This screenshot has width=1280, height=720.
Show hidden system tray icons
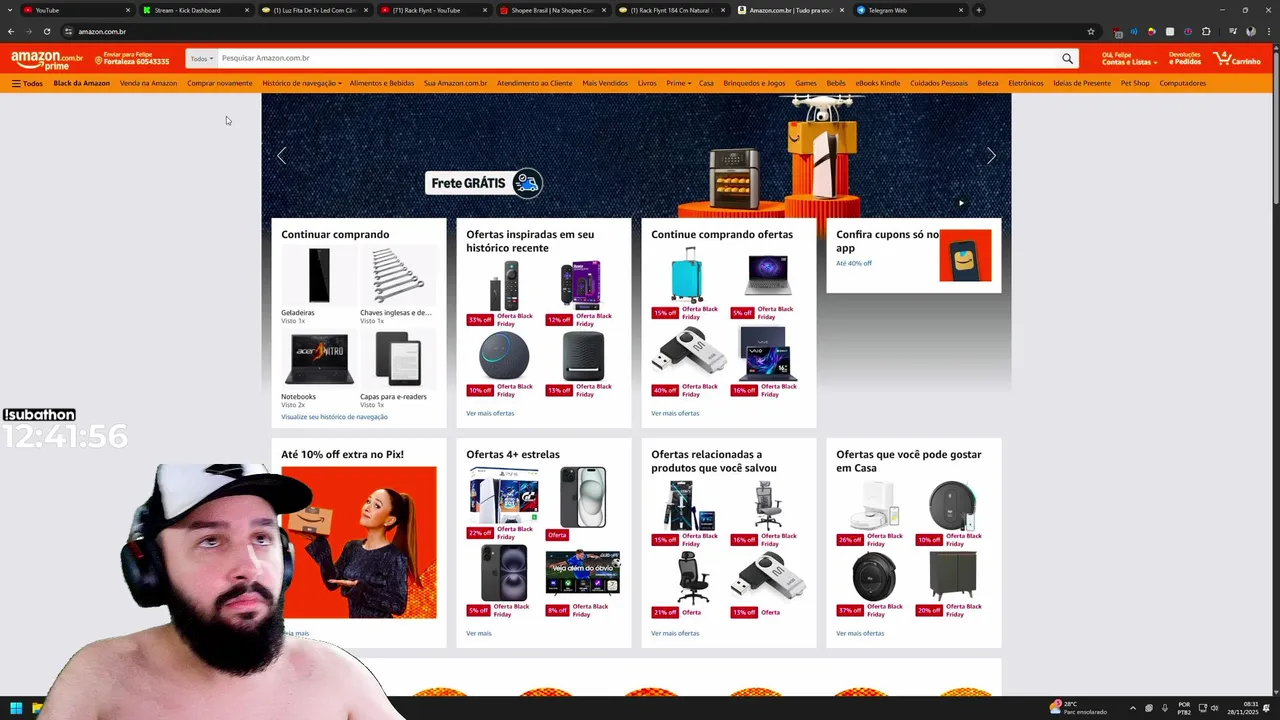pos(1135,708)
